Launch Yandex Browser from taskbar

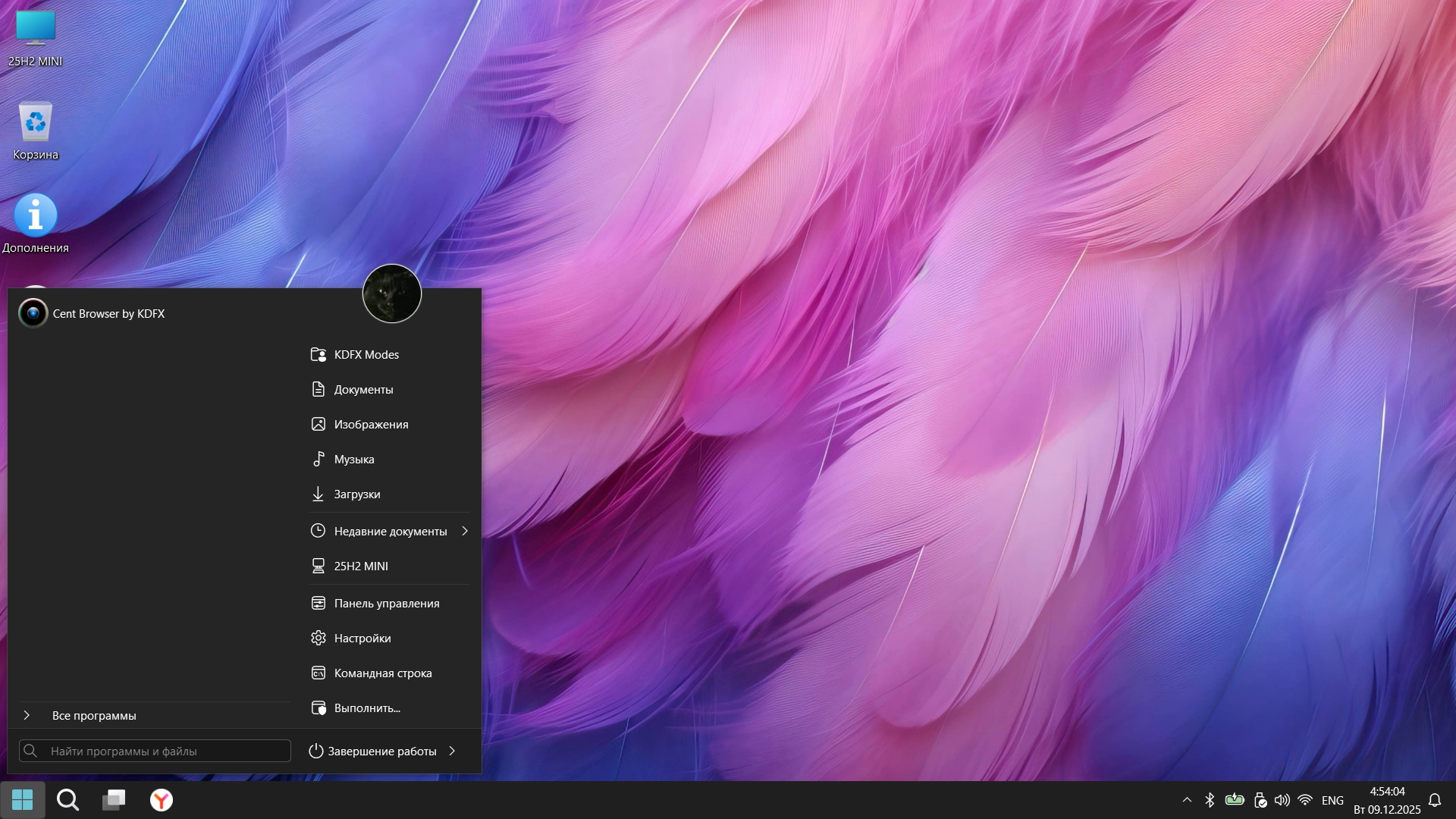point(161,799)
